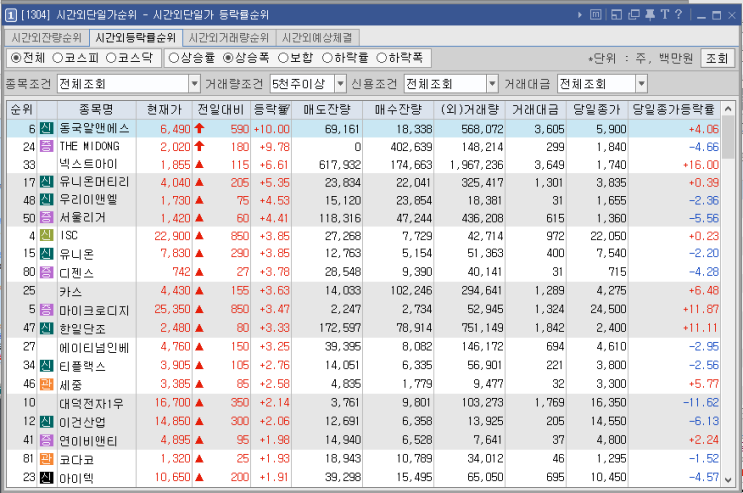Viewport: 743px width, 493px height.
Task: Click the scrollbar up arrow
Action: pyautogui.click(x=728, y=110)
